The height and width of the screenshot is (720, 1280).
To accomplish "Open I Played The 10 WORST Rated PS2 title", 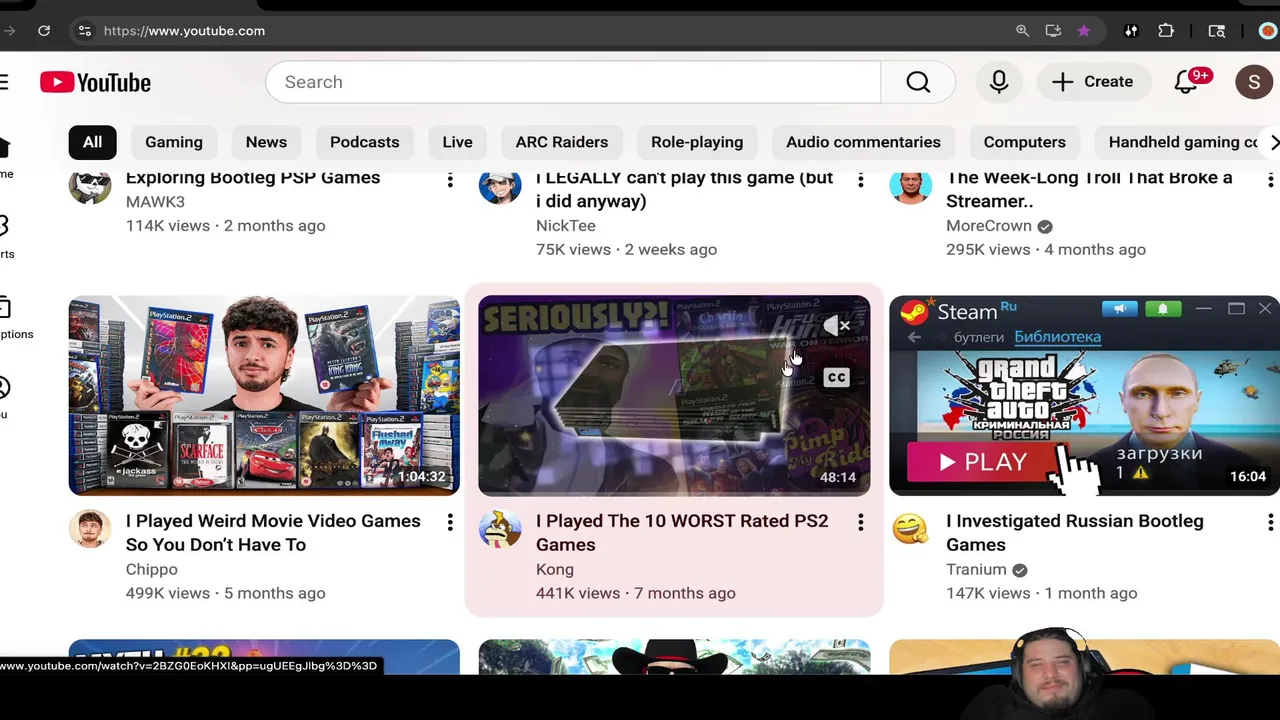I will click(x=682, y=533).
